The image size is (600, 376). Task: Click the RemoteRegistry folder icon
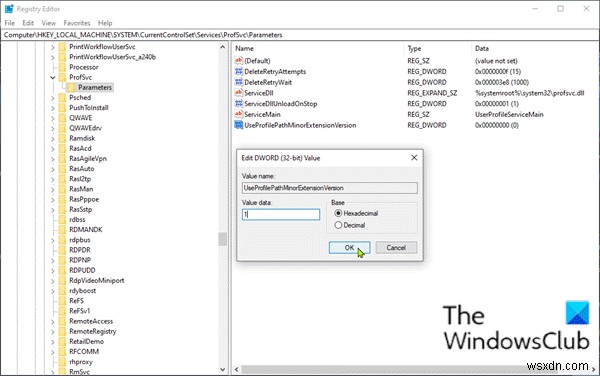click(x=62, y=331)
